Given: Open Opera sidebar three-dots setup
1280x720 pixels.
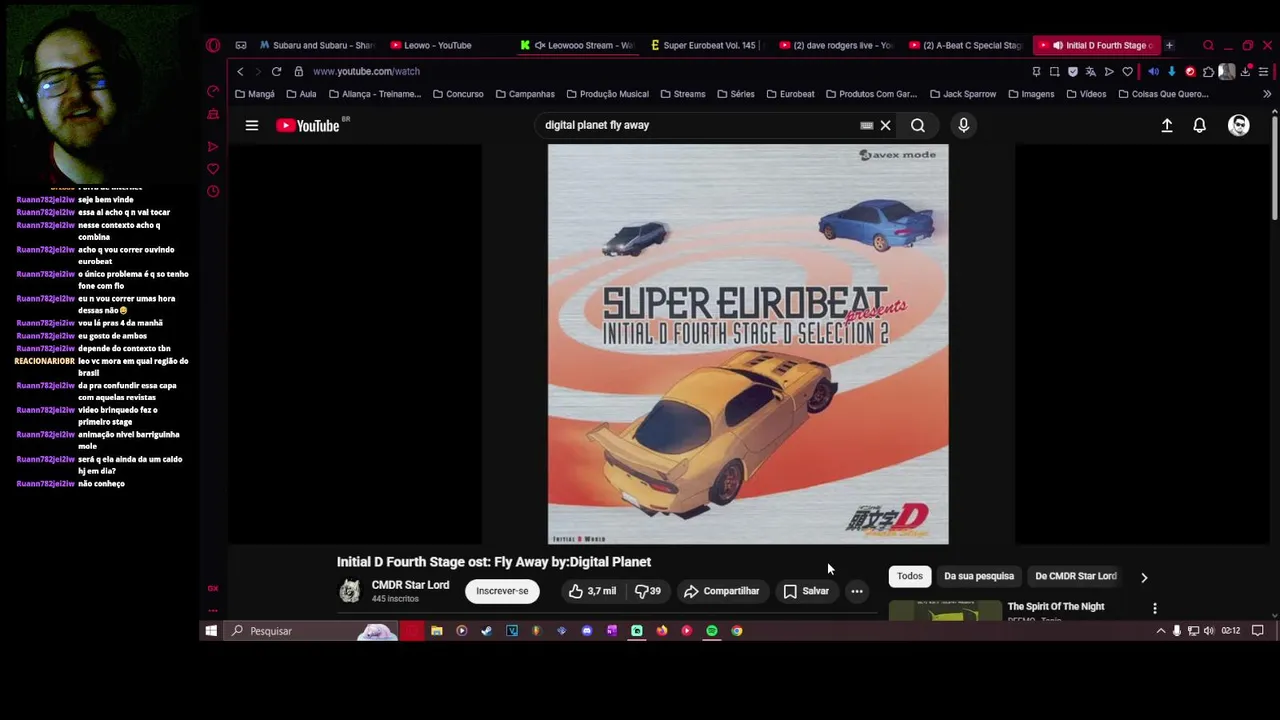Looking at the screenshot, I should 213,610.
